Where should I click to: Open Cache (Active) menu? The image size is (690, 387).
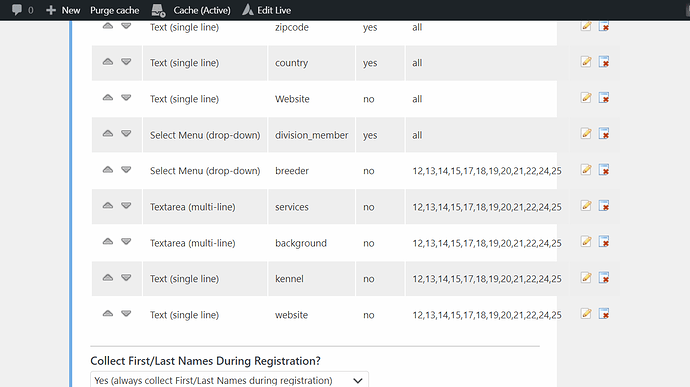191,10
